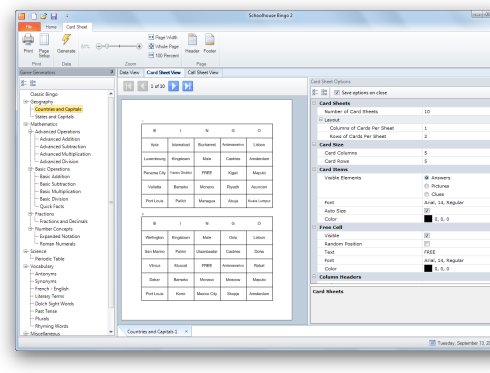
Task: Toggle the Save options on close checkbox
Action: (337, 93)
